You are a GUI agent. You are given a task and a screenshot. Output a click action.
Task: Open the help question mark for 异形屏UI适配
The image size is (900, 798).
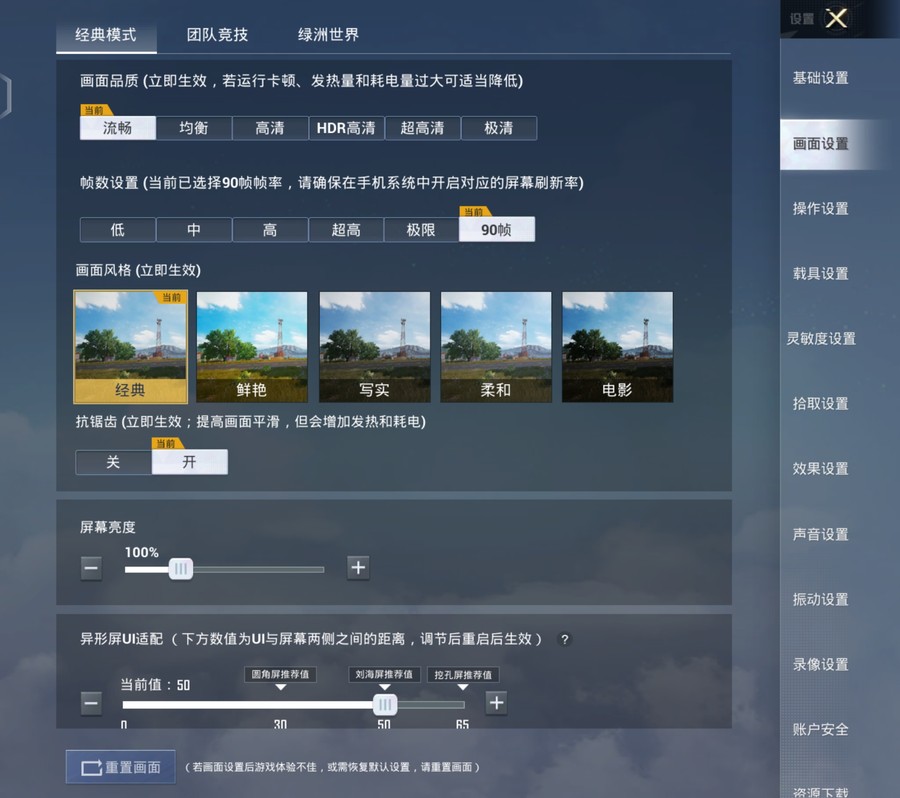click(564, 639)
